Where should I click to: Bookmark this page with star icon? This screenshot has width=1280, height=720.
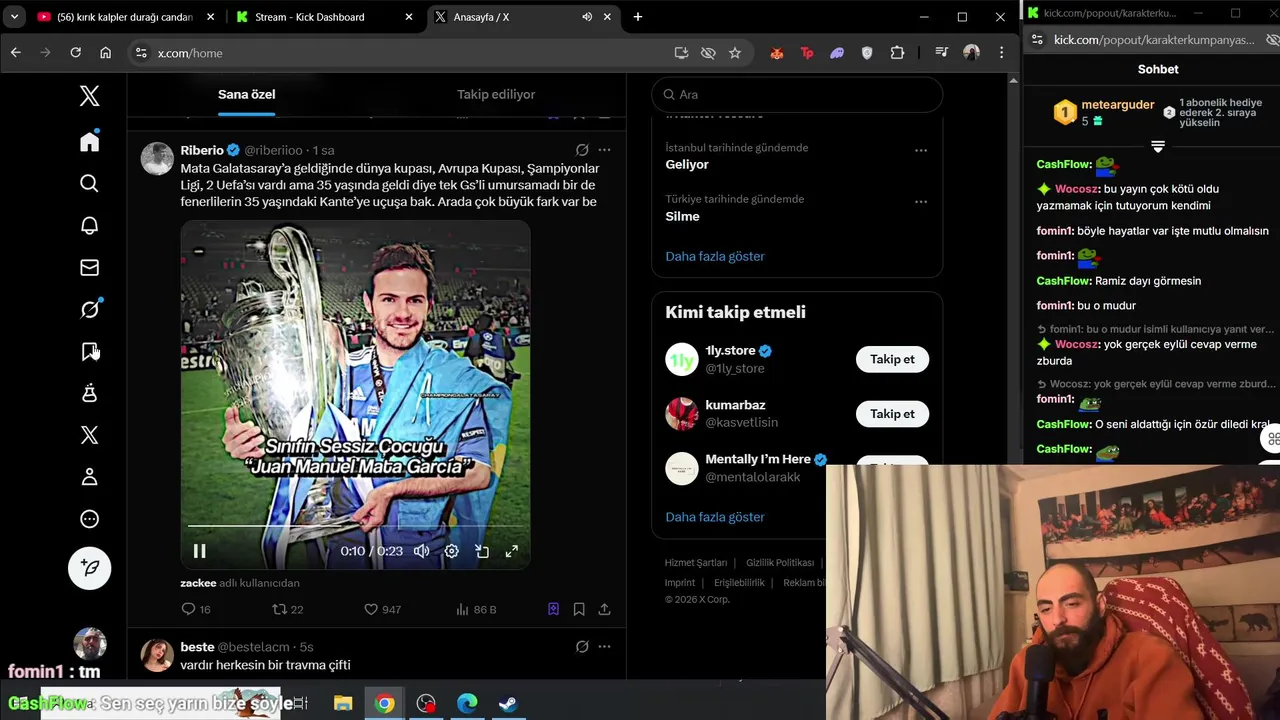pyautogui.click(x=735, y=53)
